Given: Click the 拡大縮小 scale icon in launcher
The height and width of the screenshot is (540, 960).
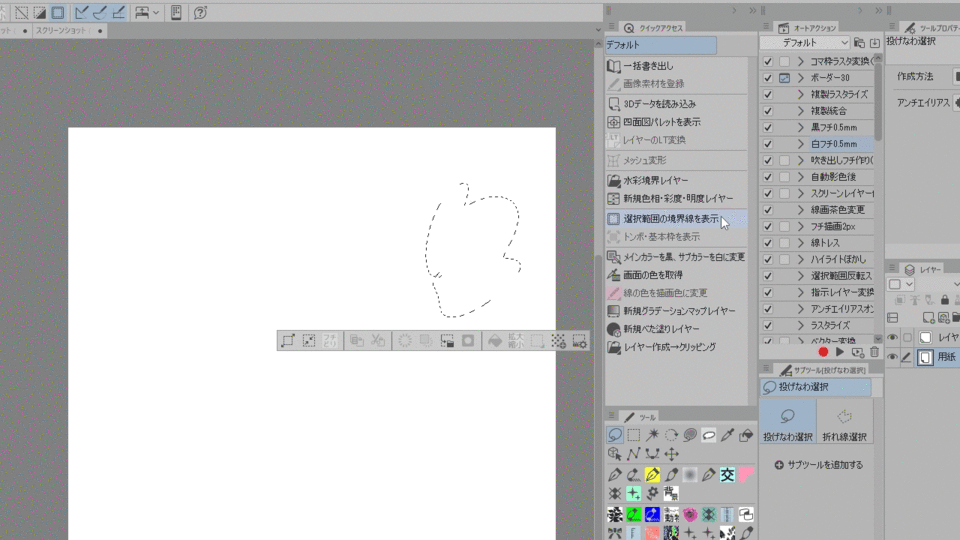Looking at the screenshot, I should click(x=516, y=340).
